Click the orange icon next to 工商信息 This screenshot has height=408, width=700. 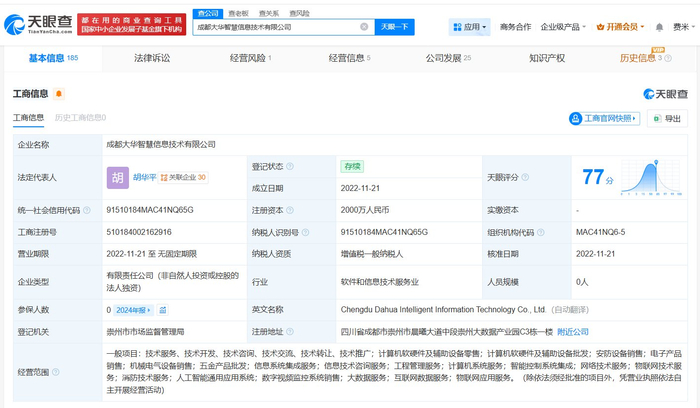coord(59,94)
